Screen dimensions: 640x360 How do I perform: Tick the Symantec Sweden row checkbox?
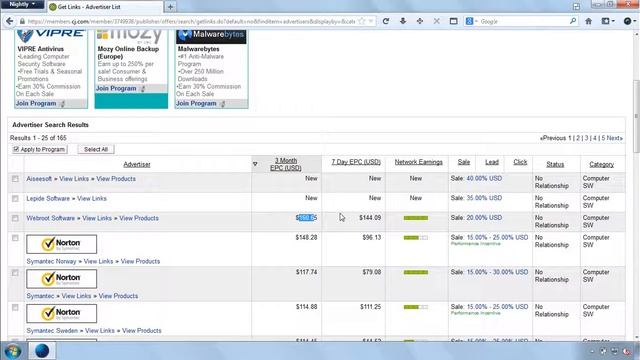point(15,307)
